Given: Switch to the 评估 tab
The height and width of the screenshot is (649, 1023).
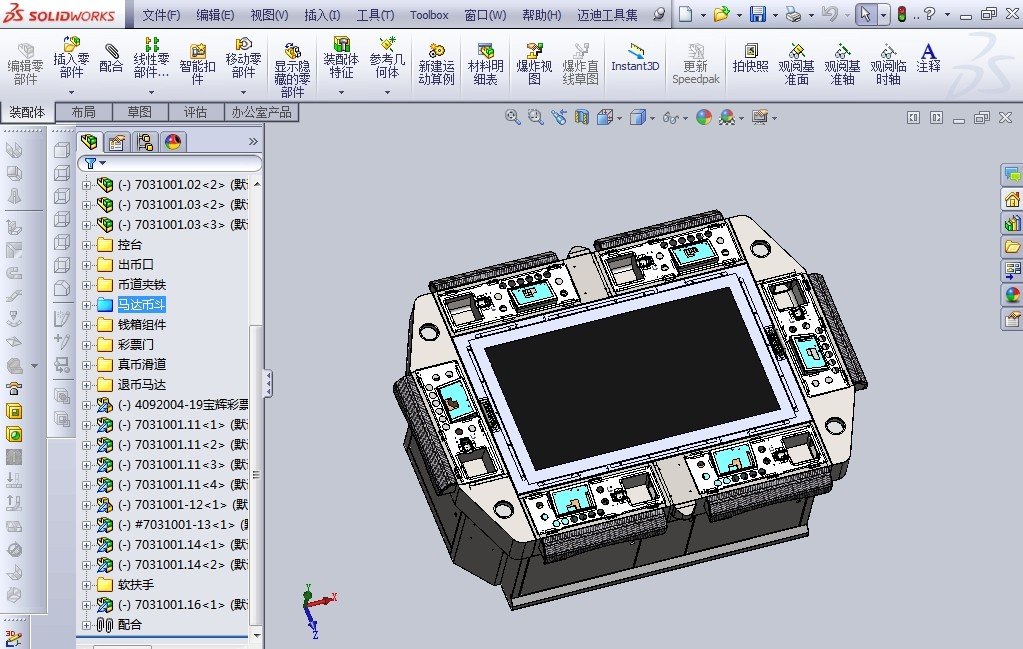Looking at the screenshot, I should coord(198,112).
